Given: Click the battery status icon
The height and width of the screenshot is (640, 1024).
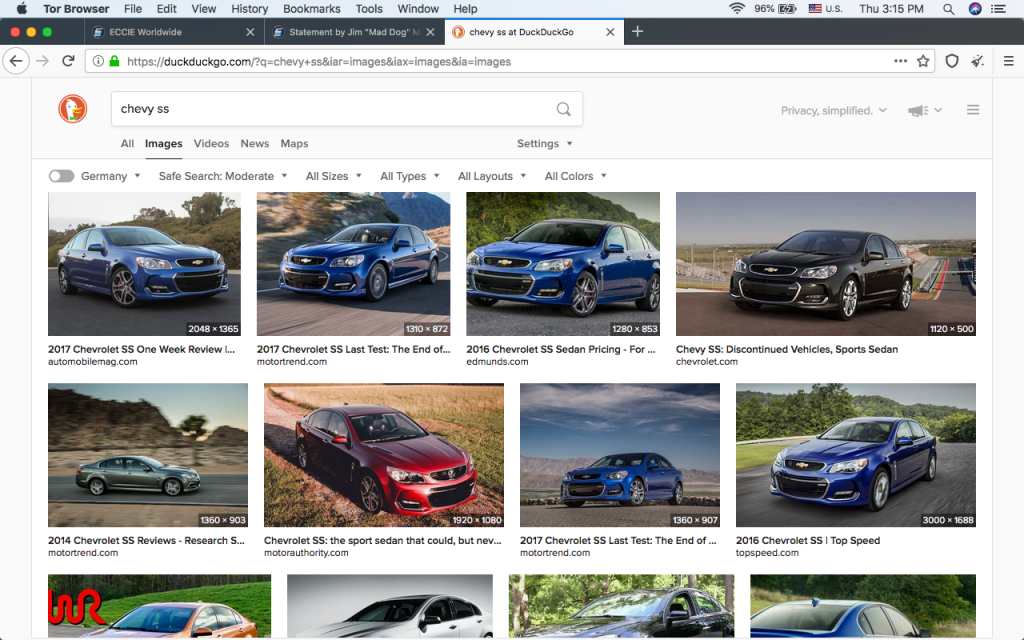Looking at the screenshot, I should pyautogui.click(x=787, y=8).
